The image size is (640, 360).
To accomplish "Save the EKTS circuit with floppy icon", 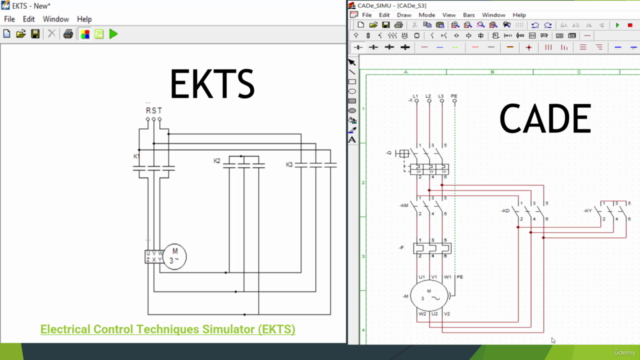I will (36, 34).
